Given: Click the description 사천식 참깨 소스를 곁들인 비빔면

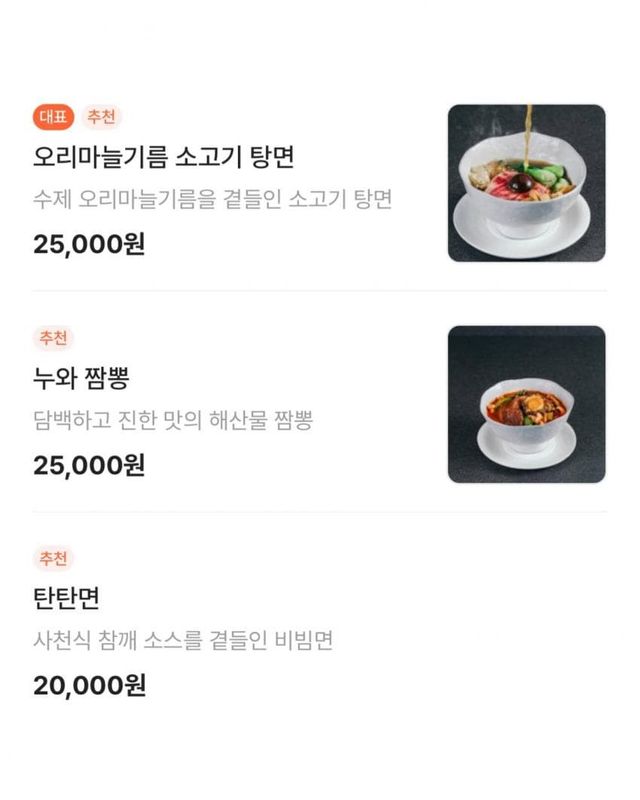Looking at the screenshot, I should [x=183, y=641].
